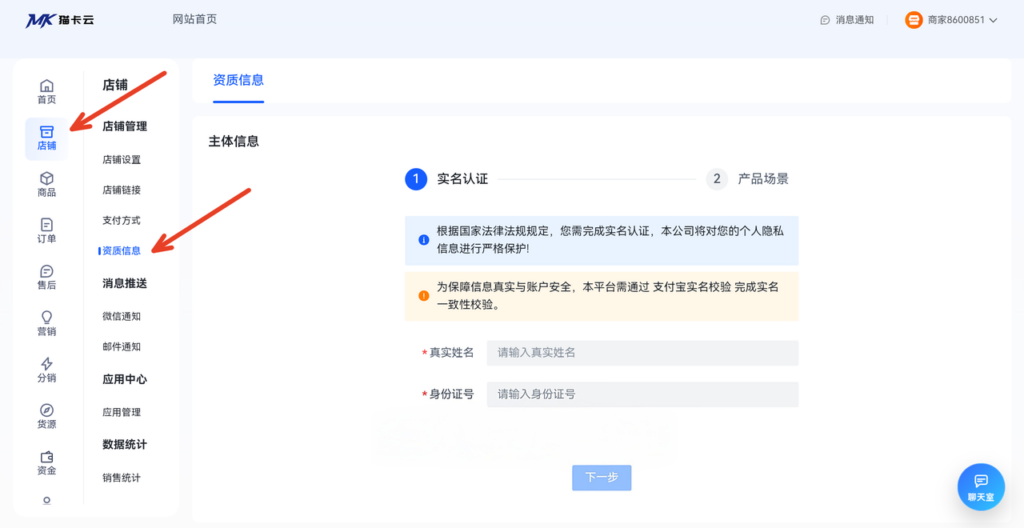Image resolution: width=1024 pixels, height=528 pixels.
Task: Click the 店铺管理 section heading
Action: [x=125, y=127]
